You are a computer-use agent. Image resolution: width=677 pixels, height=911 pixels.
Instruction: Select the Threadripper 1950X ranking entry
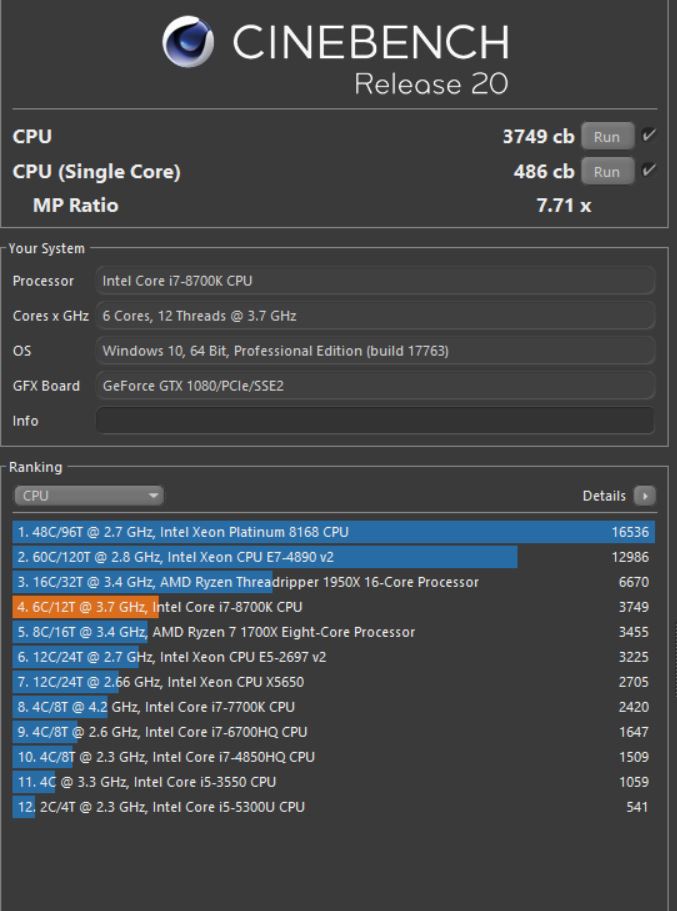(x=334, y=582)
